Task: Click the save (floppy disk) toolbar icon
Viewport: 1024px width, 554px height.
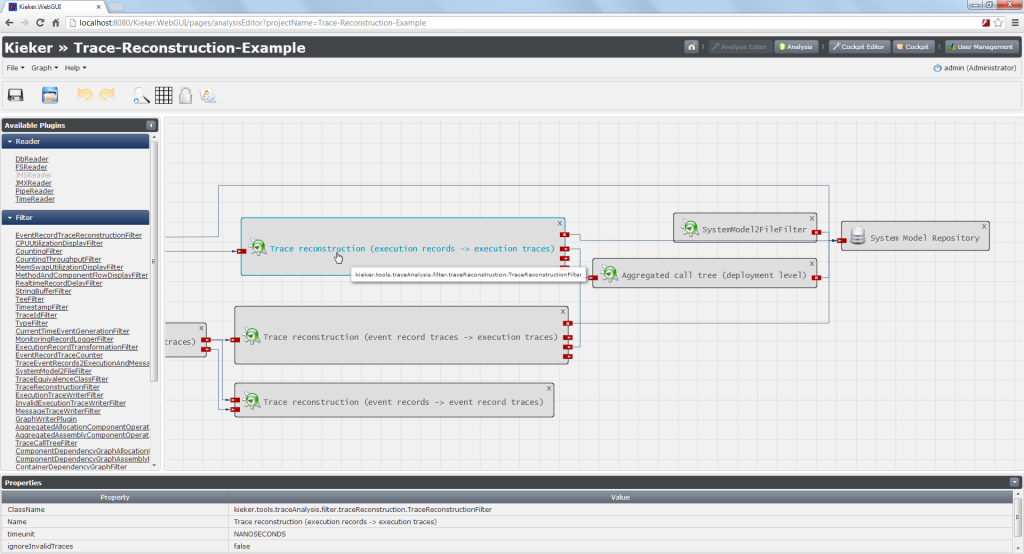Action: (x=16, y=95)
